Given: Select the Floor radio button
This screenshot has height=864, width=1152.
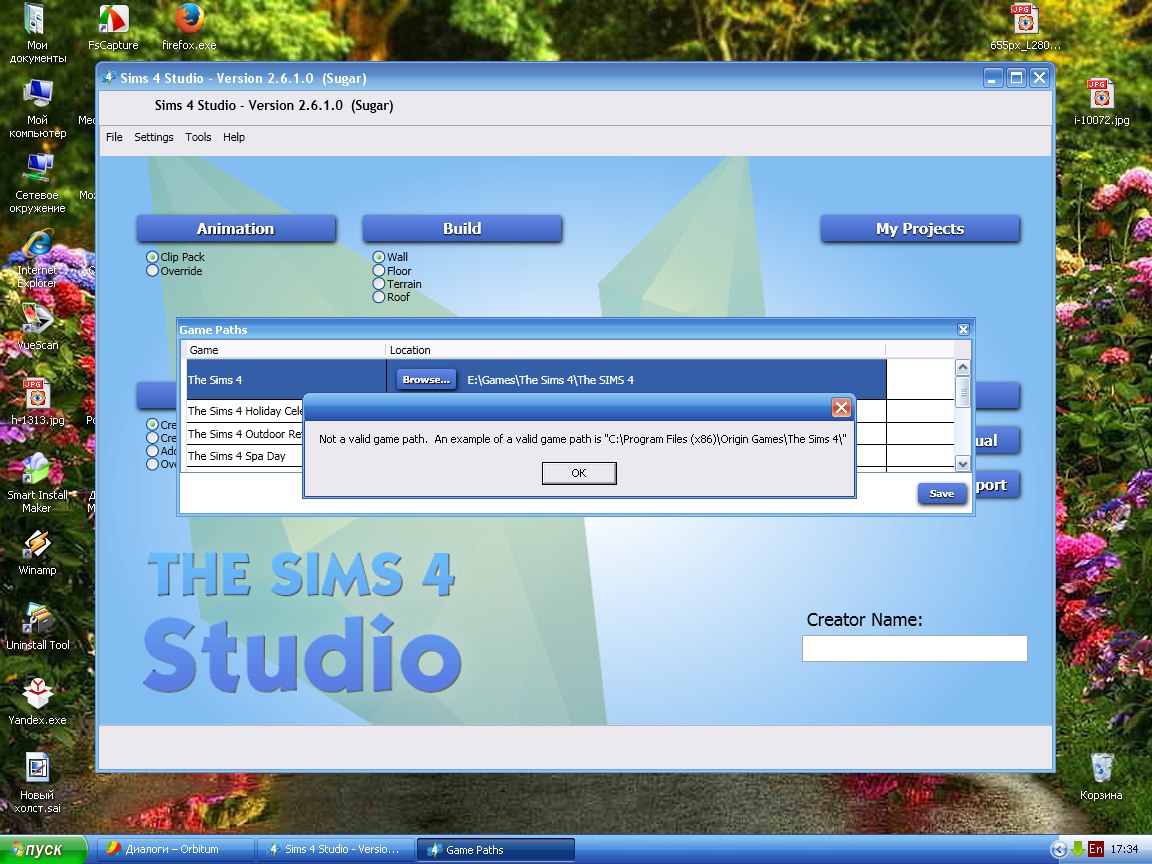Looking at the screenshot, I should 378,270.
